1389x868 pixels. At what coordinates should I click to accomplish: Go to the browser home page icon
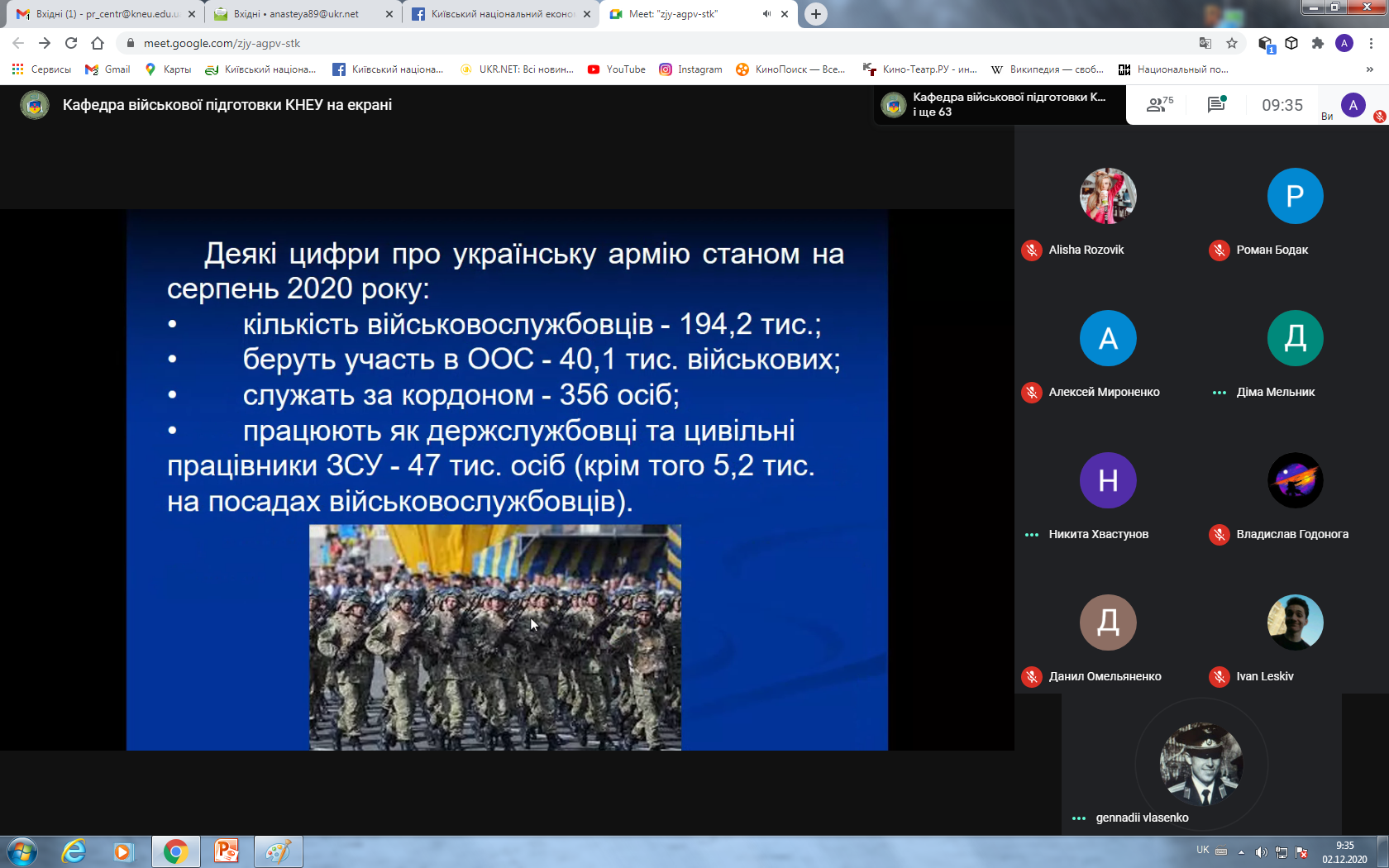click(98, 43)
